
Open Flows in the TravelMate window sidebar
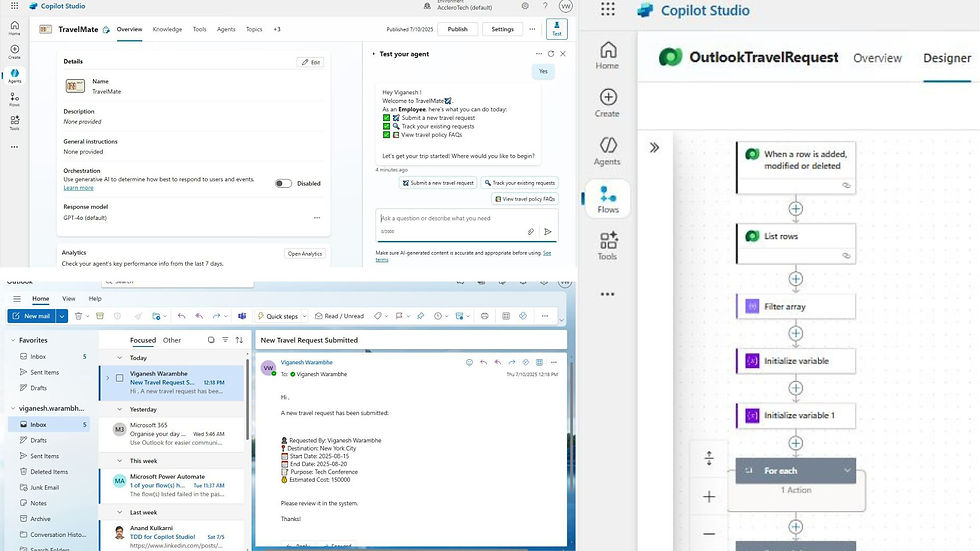pyautogui.click(x=14, y=99)
